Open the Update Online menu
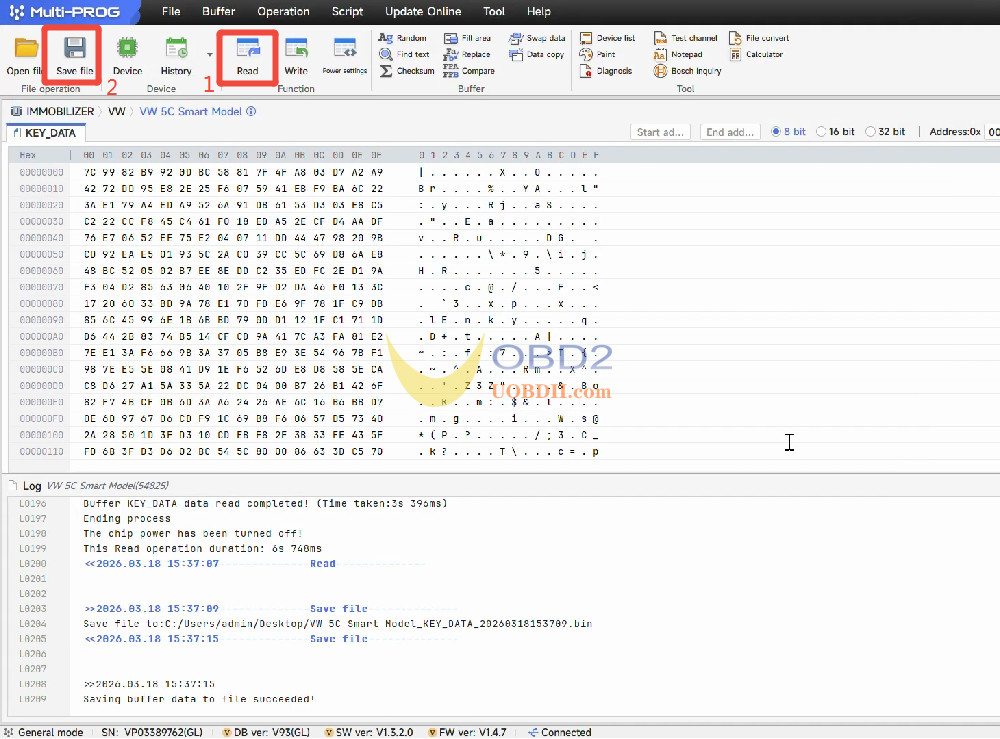The height and width of the screenshot is (739, 1000). 423,12
